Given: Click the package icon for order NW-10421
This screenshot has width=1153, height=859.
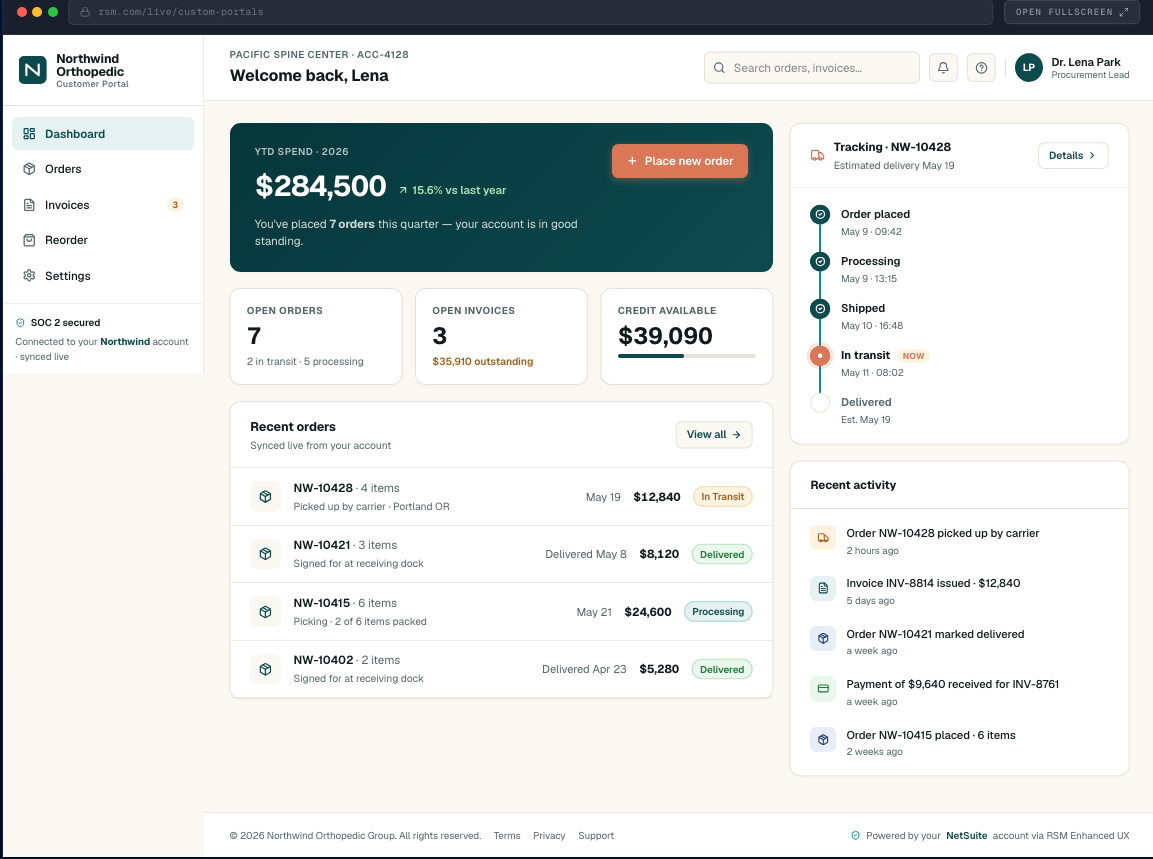Looking at the screenshot, I should (x=265, y=554).
